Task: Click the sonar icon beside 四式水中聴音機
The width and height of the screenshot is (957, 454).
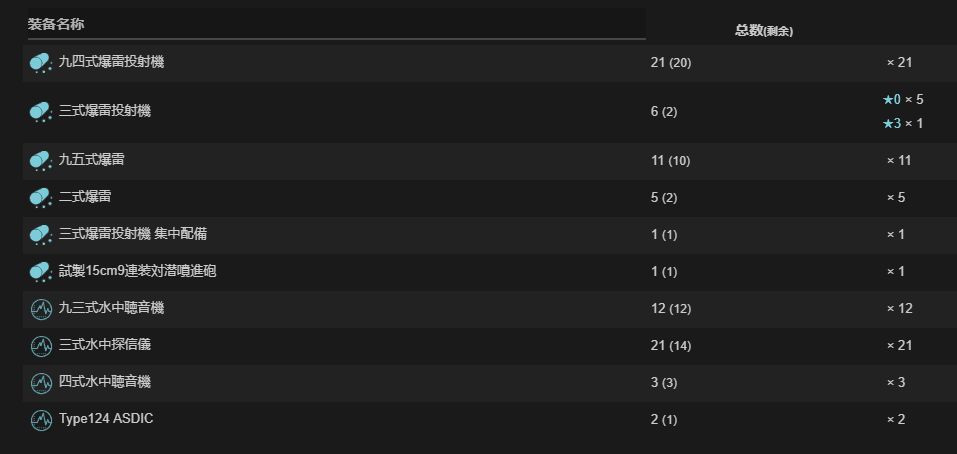Action: pos(41,383)
